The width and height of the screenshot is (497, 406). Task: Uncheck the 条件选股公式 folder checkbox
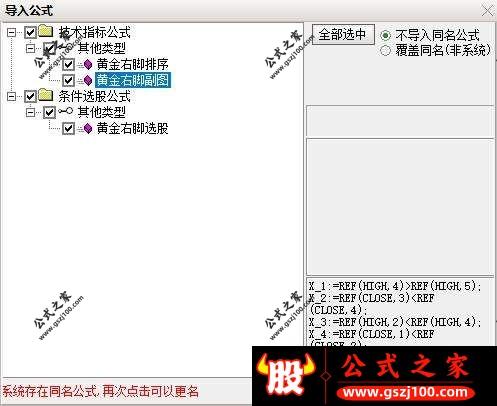click(30, 97)
